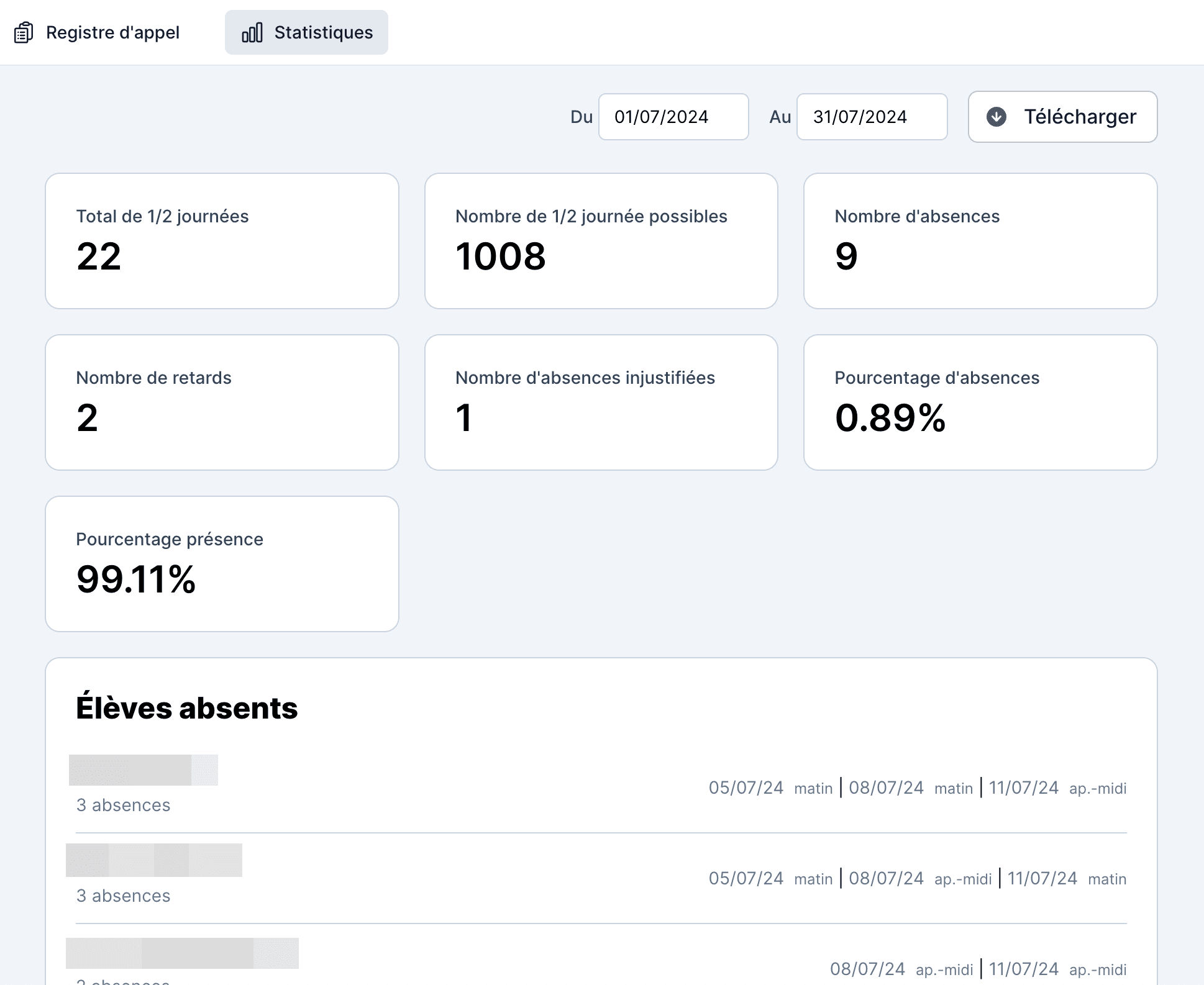The height and width of the screenshot is (985, 1204).
Task: Select the 99.11% value
Action: pos(135,579)
